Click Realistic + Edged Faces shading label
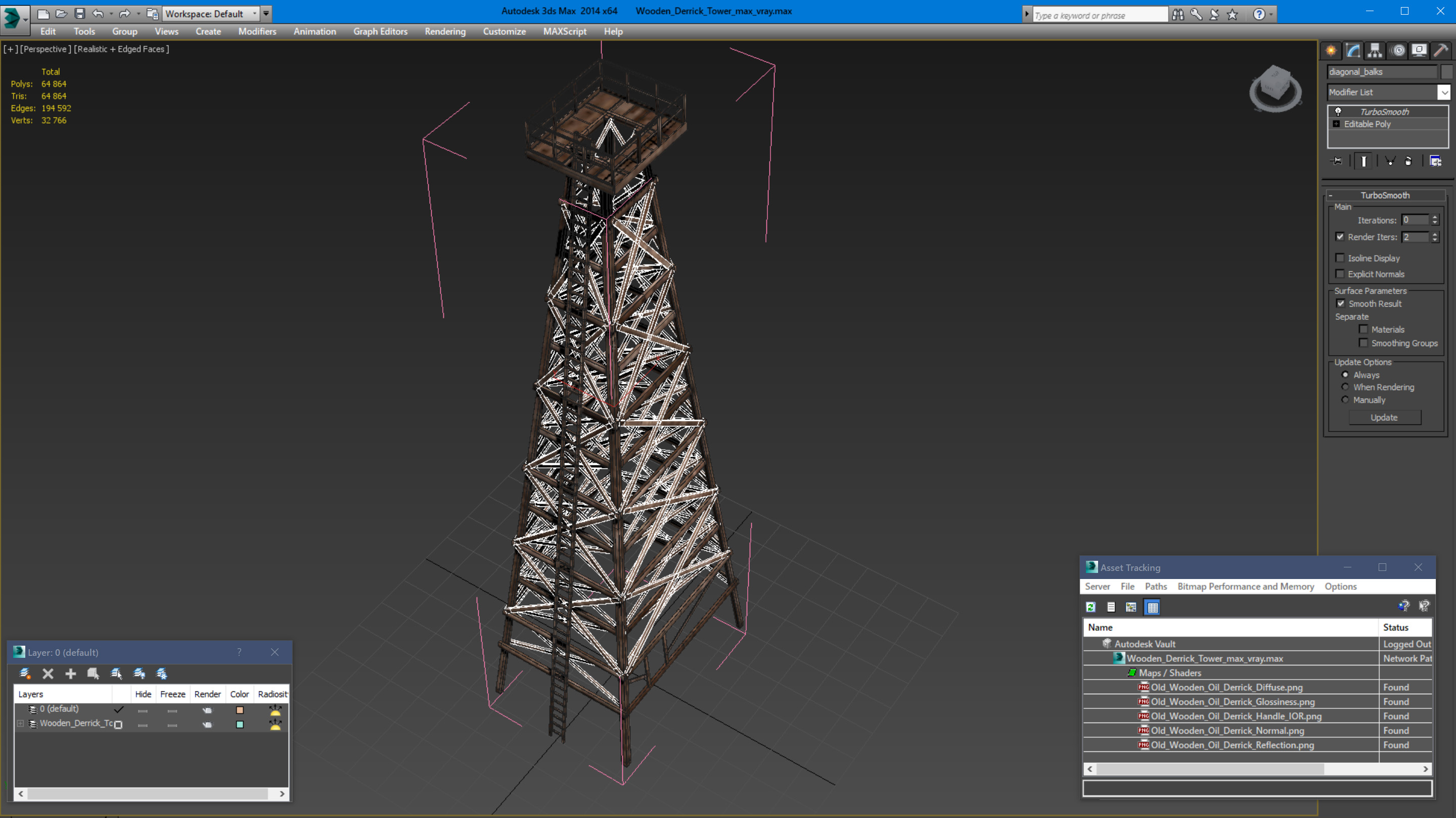1456x818 pixels. pyautogui.click(x=121, y=49)
